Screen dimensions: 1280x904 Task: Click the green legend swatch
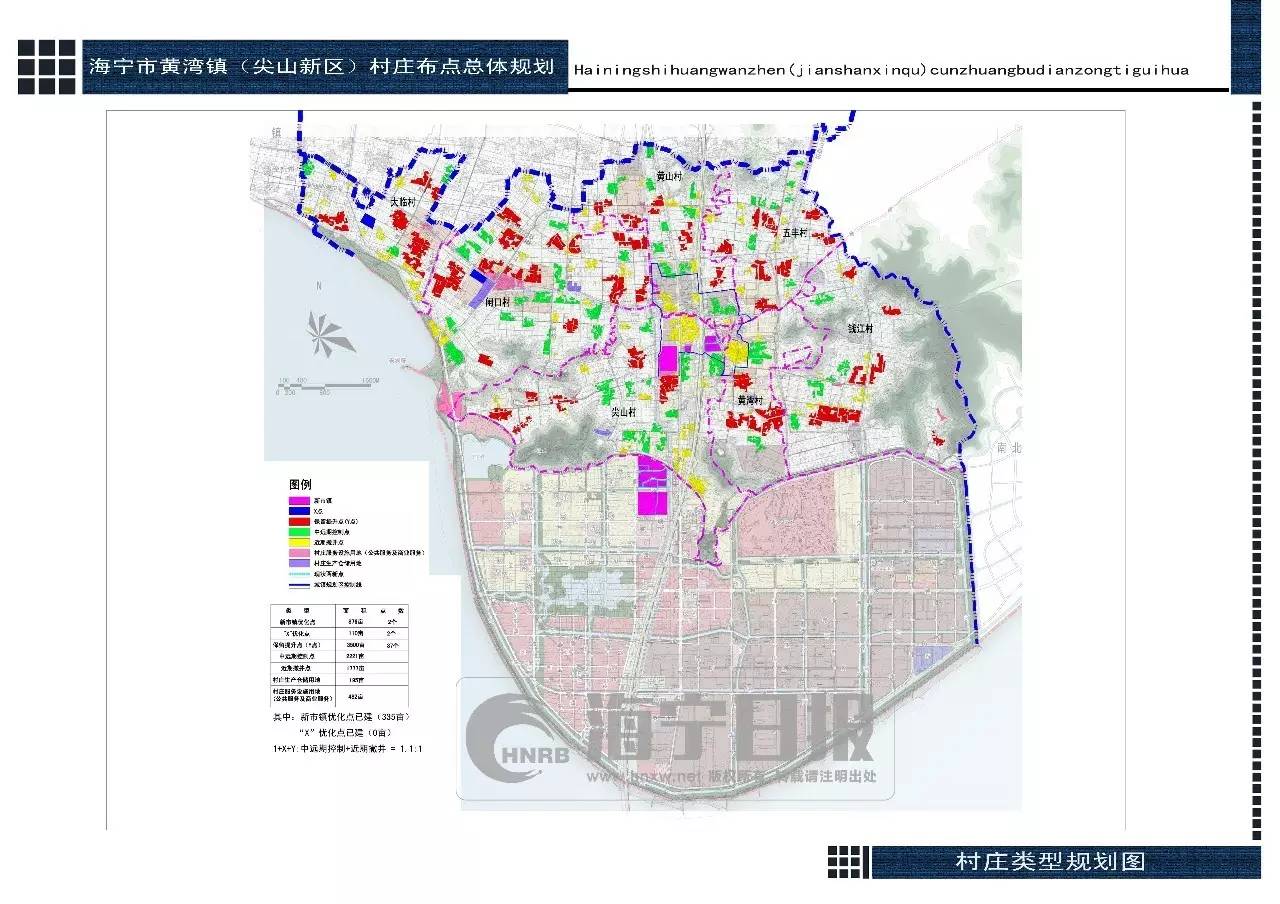coord(299,531)
